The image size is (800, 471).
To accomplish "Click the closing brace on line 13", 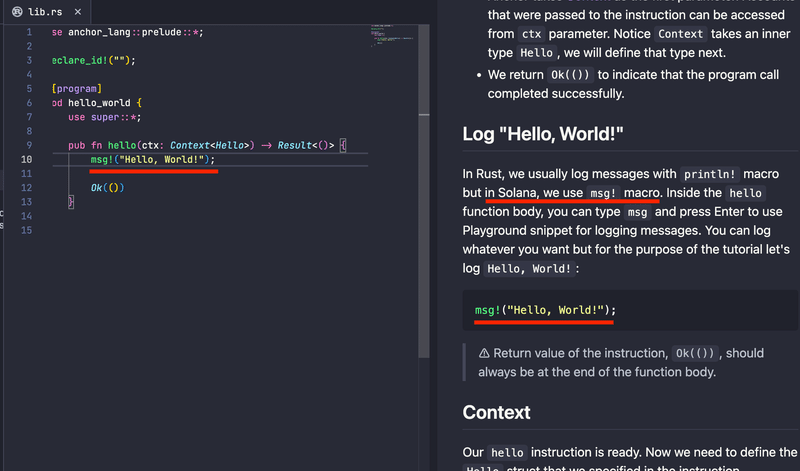I will pos(71,202).
